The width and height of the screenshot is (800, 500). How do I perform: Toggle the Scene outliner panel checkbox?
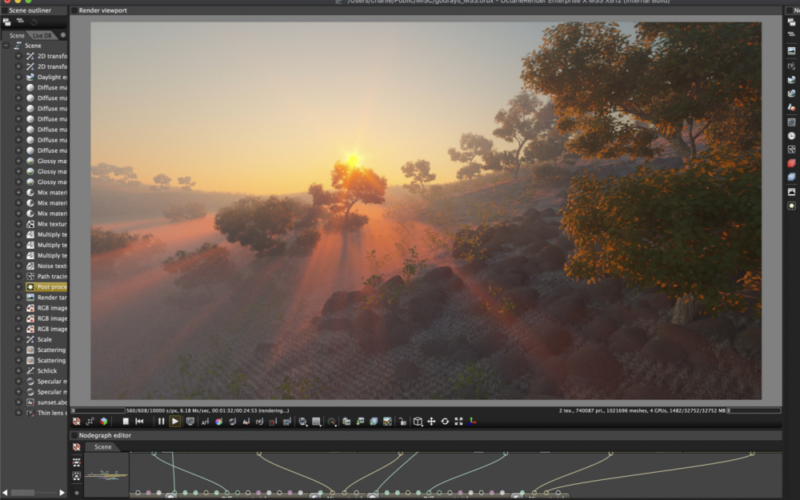pos(4,10)
